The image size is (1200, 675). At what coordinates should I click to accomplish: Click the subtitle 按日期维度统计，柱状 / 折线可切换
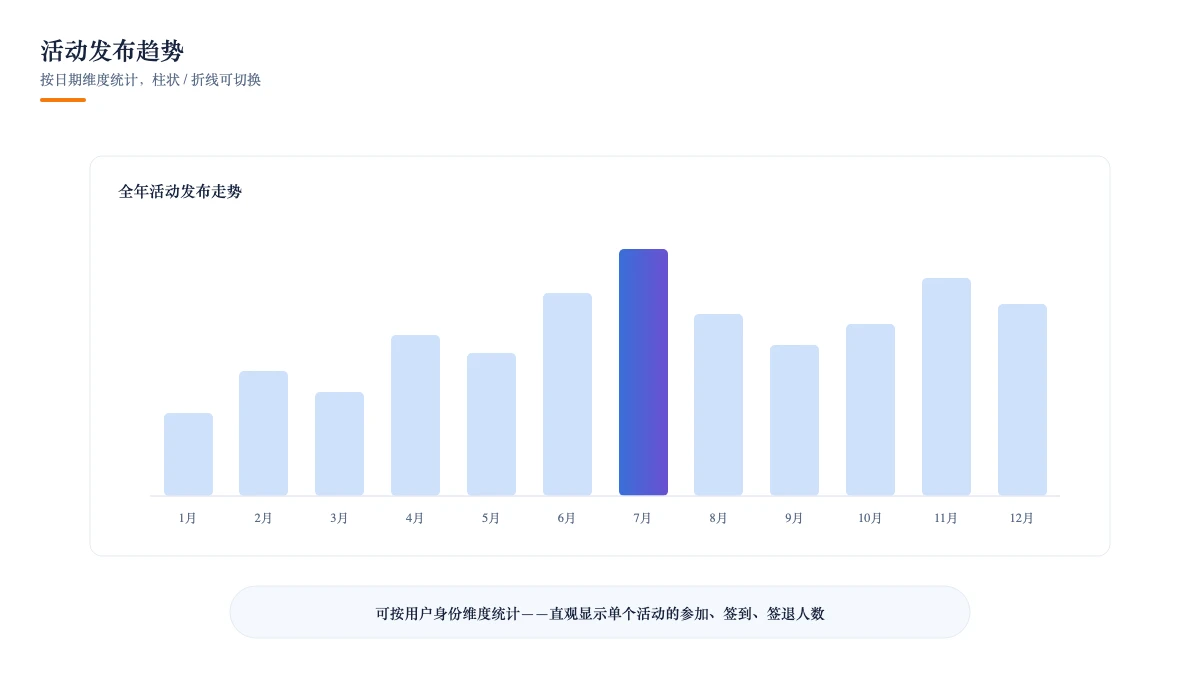coord(150,80)
